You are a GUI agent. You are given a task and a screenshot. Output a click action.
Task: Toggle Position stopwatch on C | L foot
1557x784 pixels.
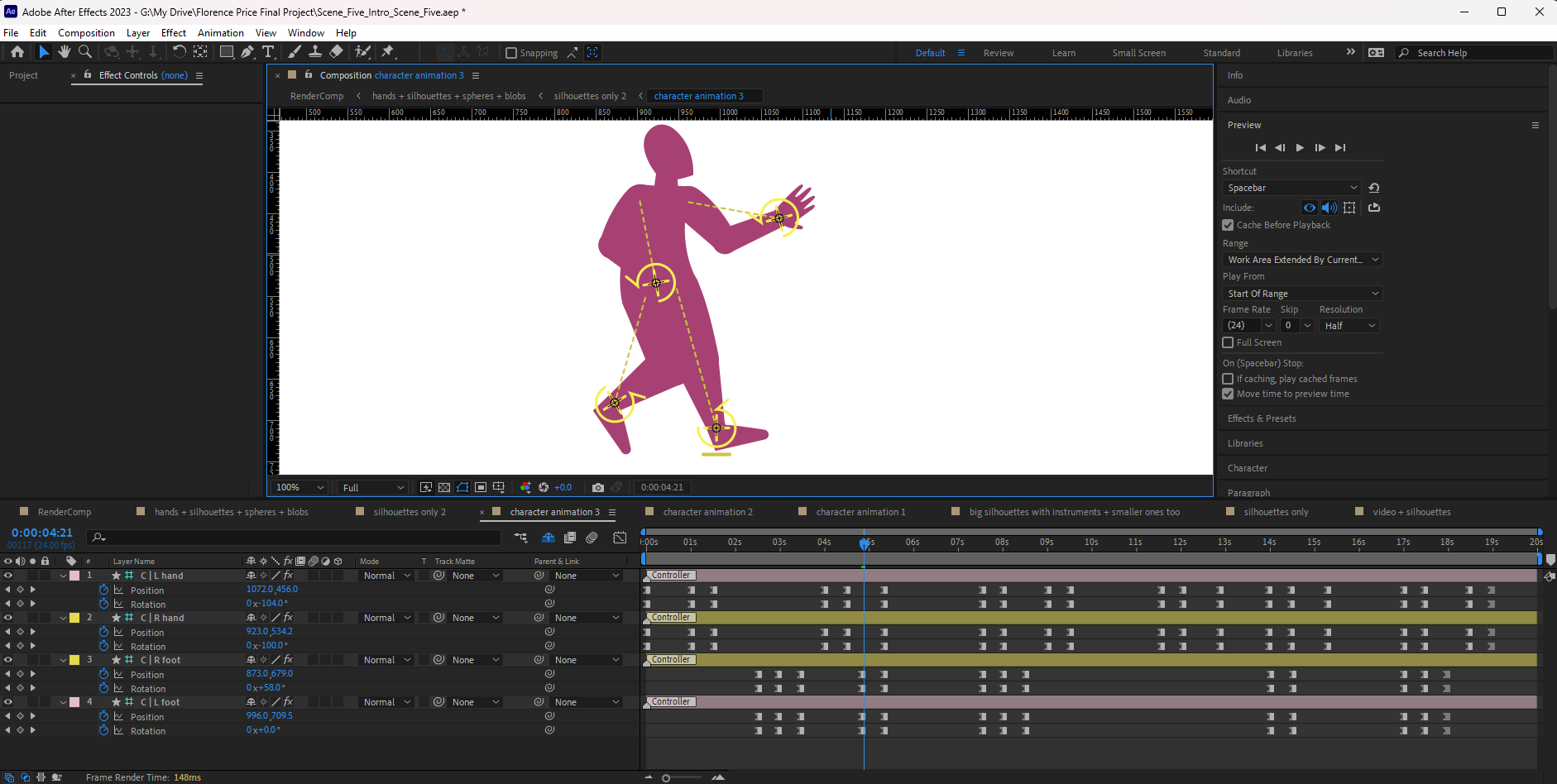tap(103, 716)
